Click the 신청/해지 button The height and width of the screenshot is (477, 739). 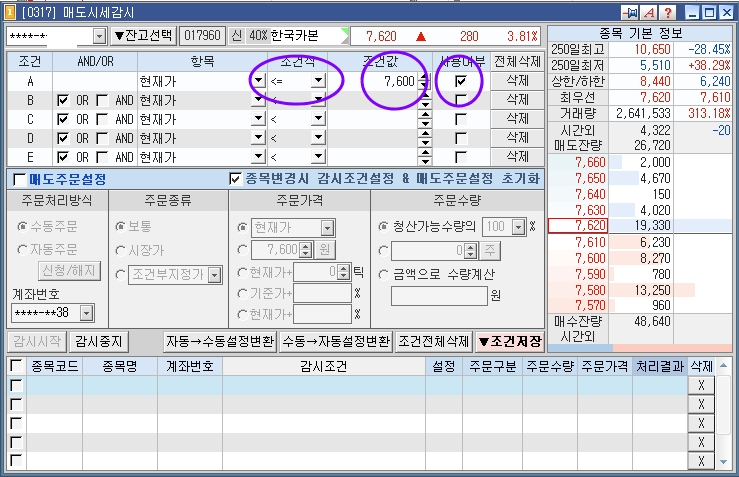[69, 271]
